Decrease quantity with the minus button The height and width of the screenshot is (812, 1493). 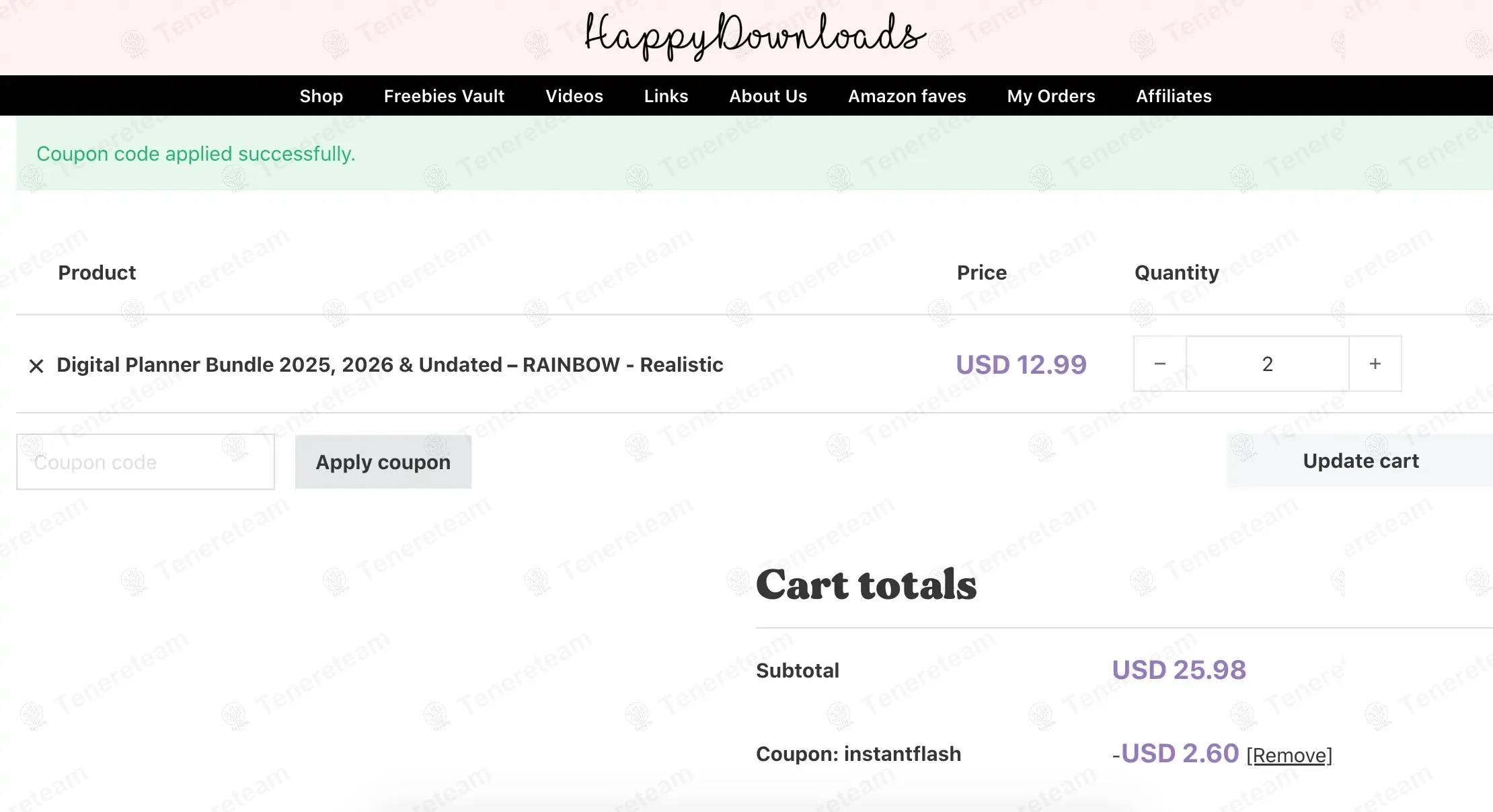pyautogui.click(x=1160, y=364)
